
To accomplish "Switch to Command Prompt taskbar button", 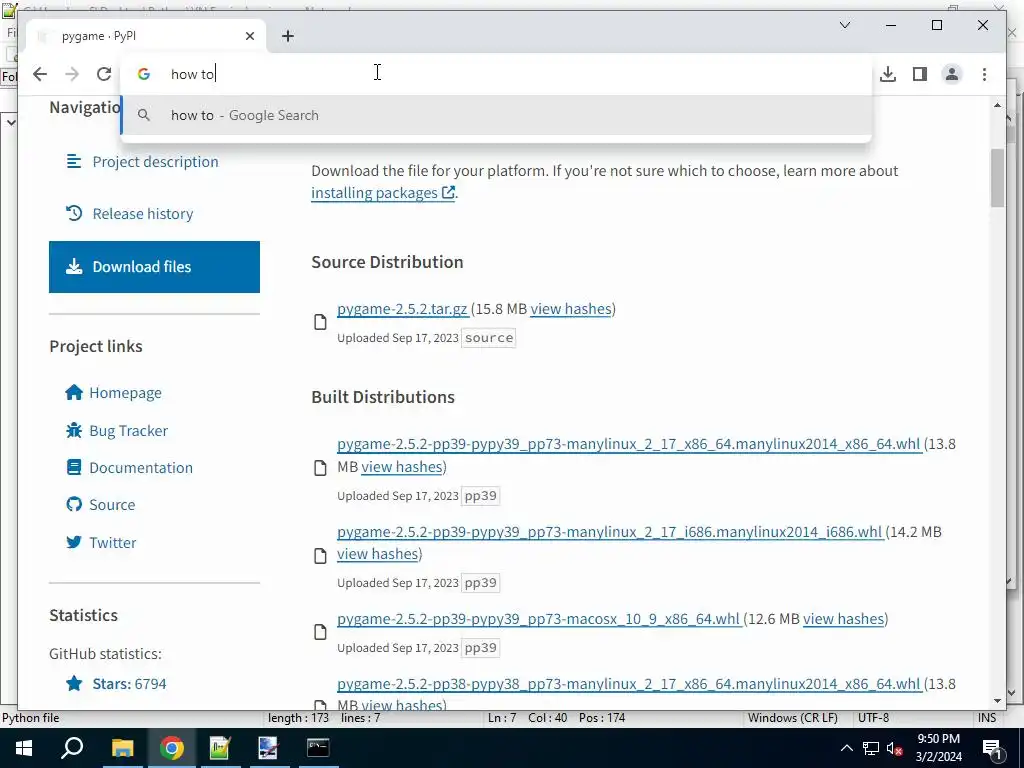I will click(x=318, y=748).
